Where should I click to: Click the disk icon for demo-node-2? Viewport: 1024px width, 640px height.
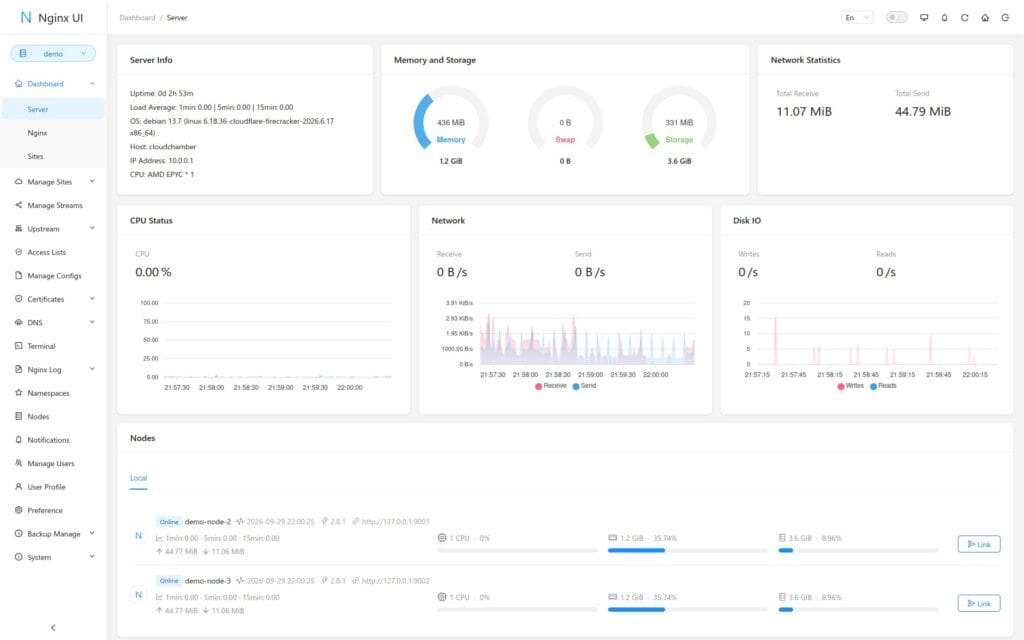tap(782, 538)
